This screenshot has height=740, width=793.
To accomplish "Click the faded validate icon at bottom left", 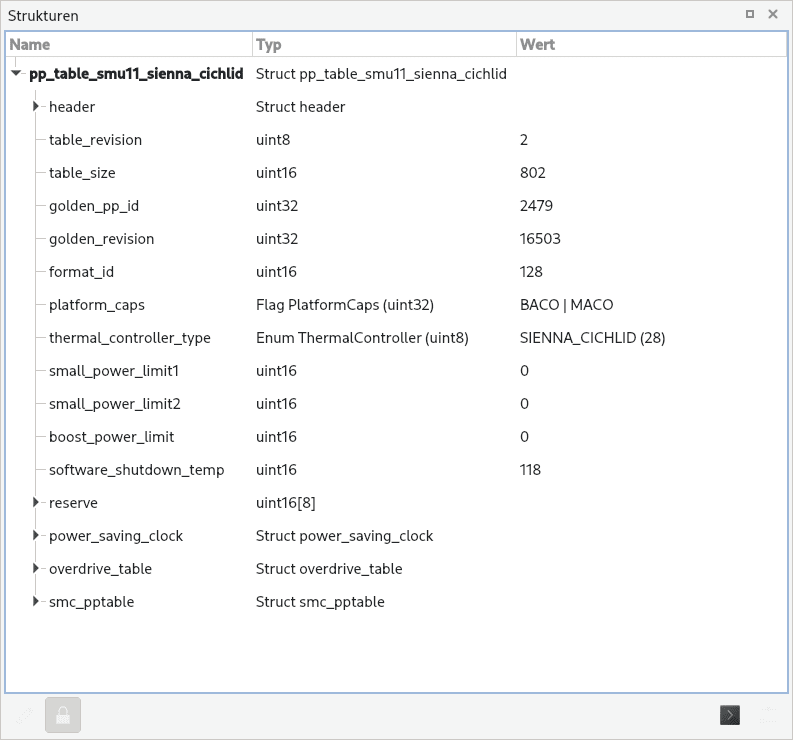I will [24, 715].
